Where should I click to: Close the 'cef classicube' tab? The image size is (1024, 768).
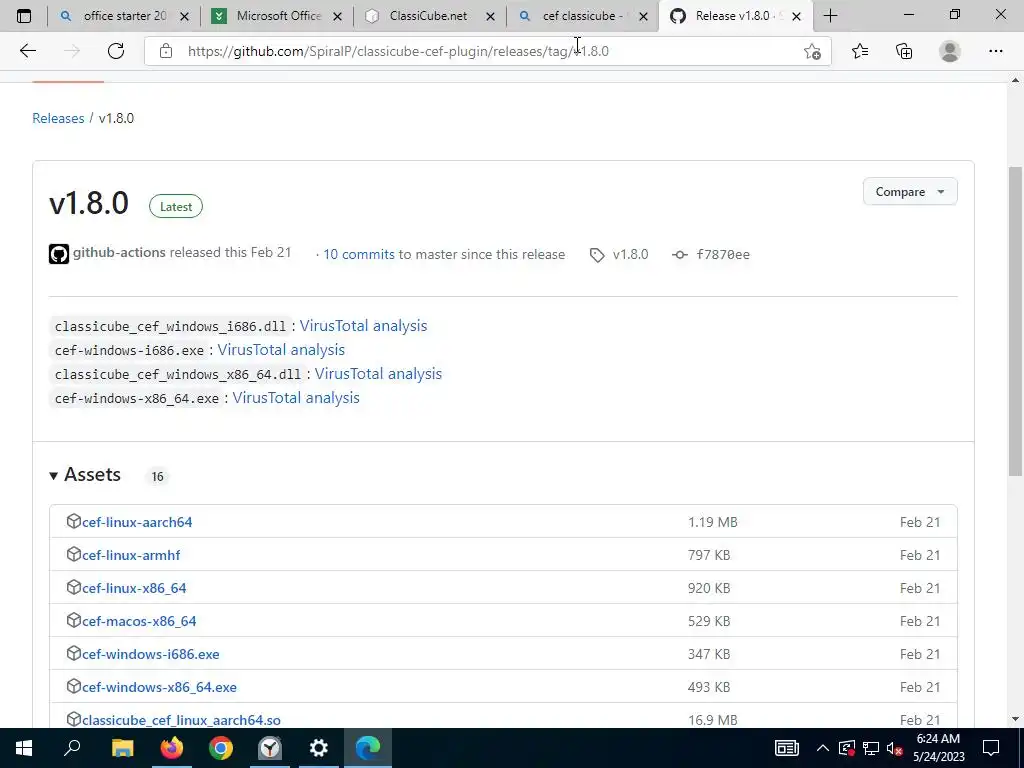(643, 16)
